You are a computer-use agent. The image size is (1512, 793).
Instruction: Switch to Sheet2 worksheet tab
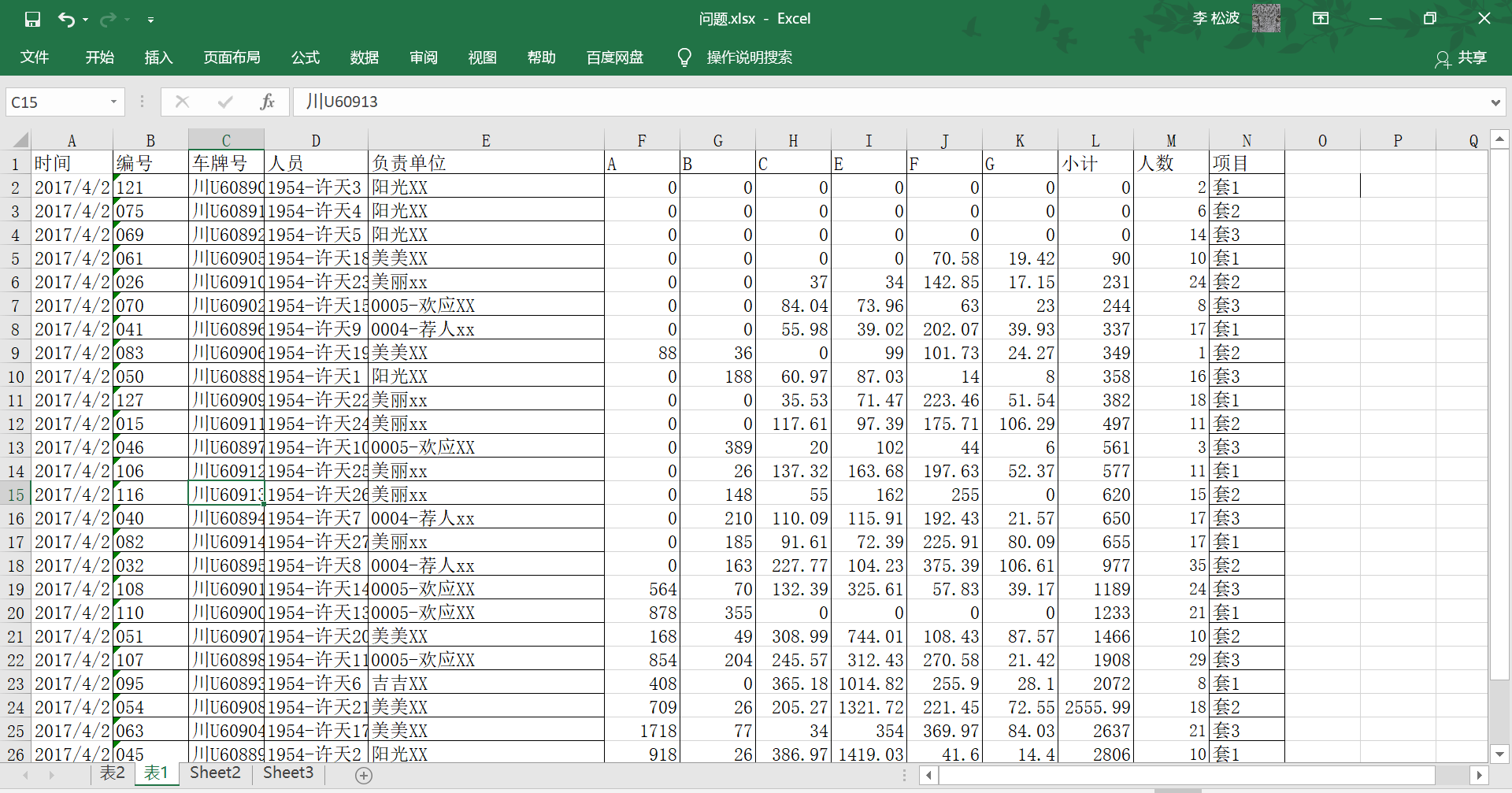pyautogui.click(x=215, y=773)
